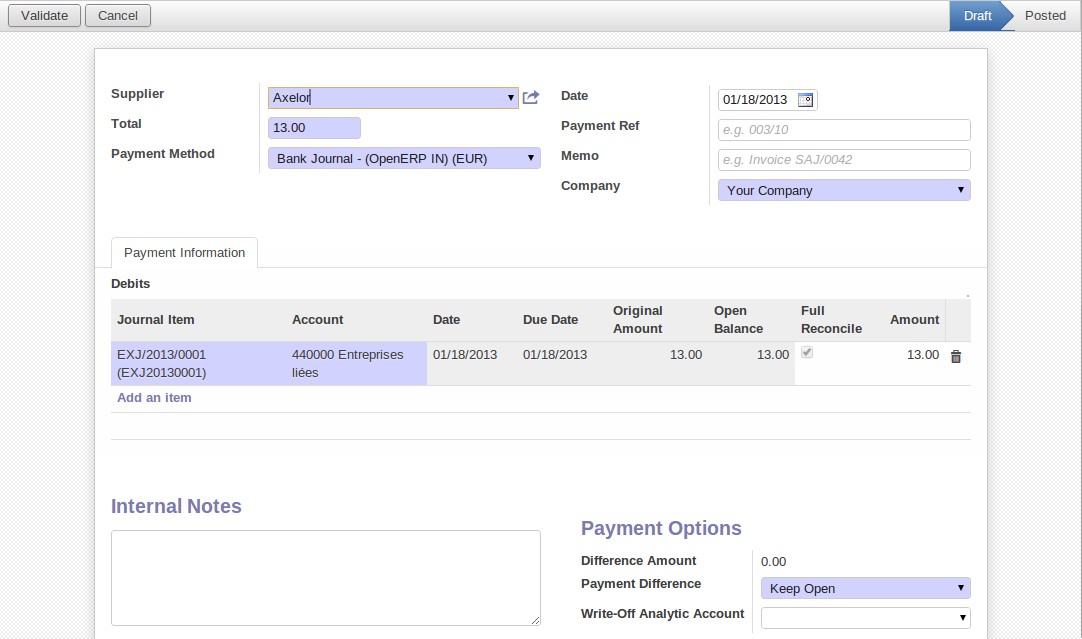Viewport: 1082px width, 639px height.
Task: Delete the EXJ/2013/0001 debit line
Action: click(955, 356)
